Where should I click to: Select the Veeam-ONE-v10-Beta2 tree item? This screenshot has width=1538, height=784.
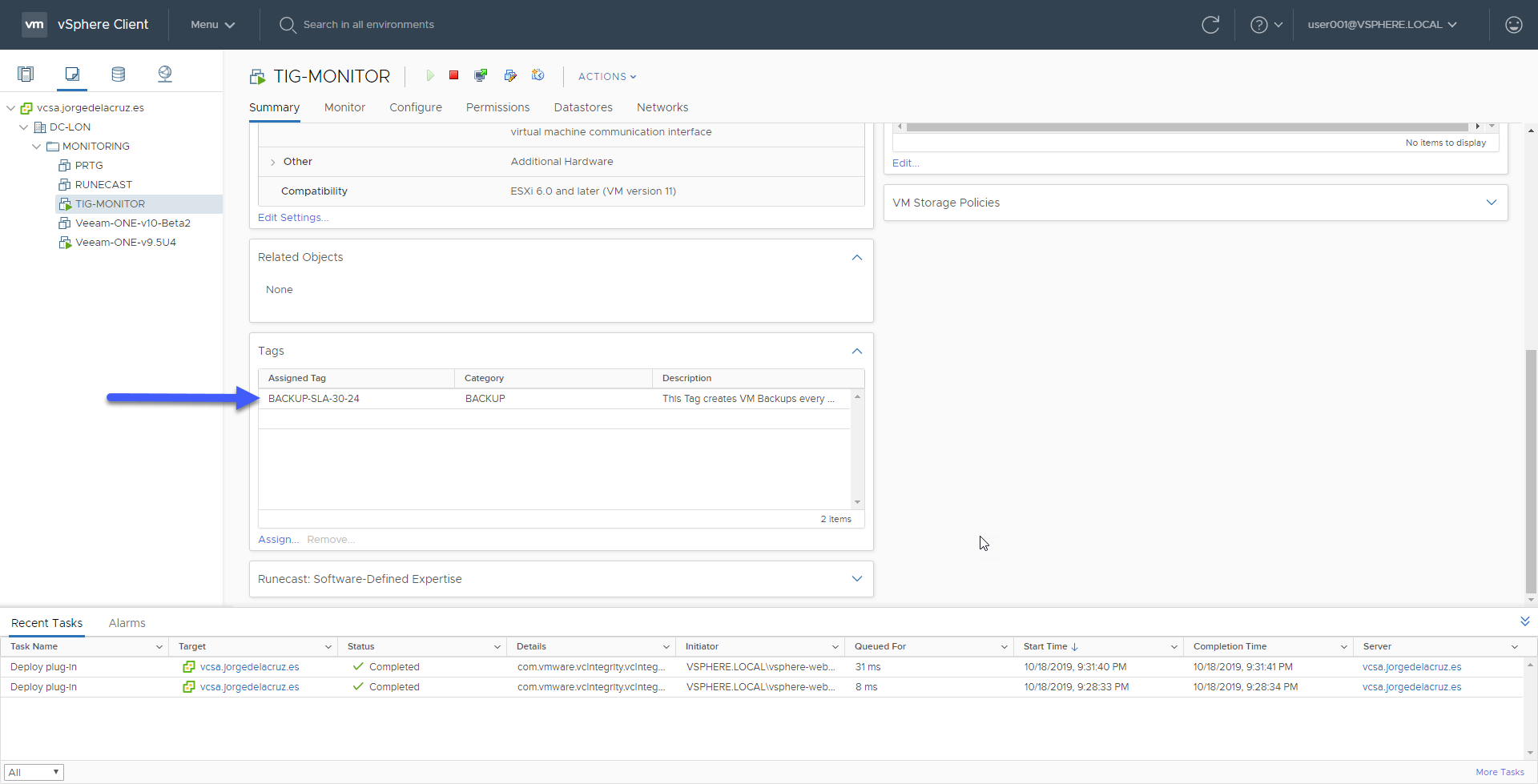point(133,223)
